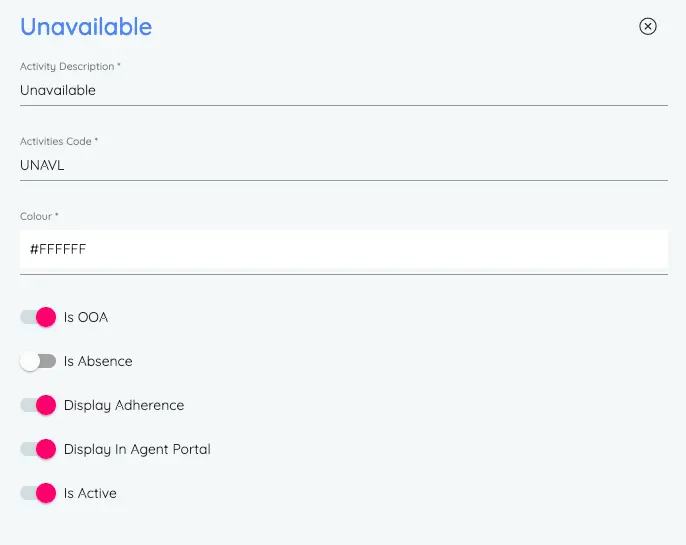Select the Activities Code label

[59, 141]
